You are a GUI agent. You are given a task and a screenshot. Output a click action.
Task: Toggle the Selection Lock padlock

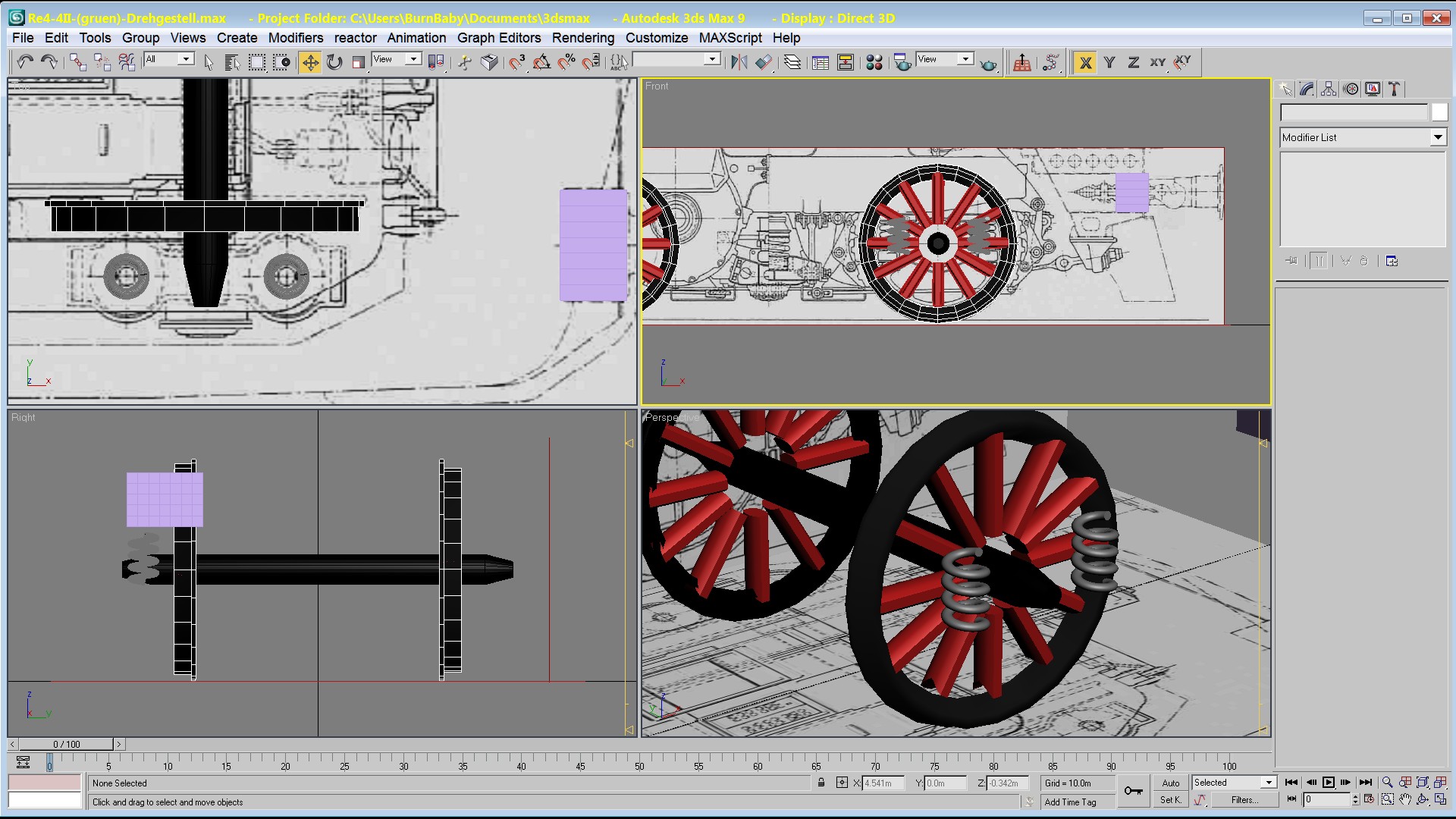(821, 783)
